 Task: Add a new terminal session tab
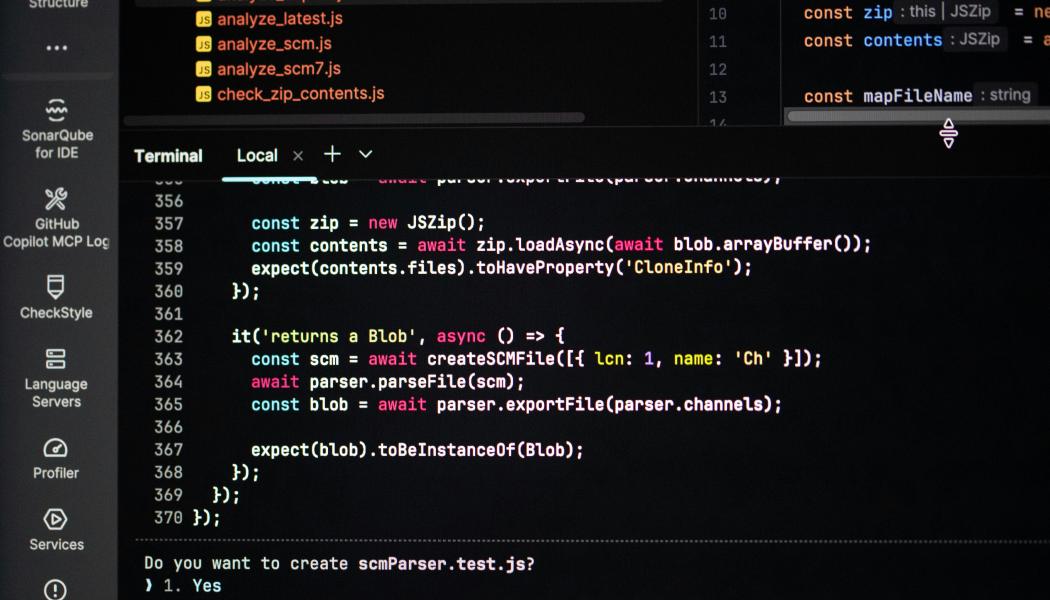pyautogui.click(x=332, y=154)
